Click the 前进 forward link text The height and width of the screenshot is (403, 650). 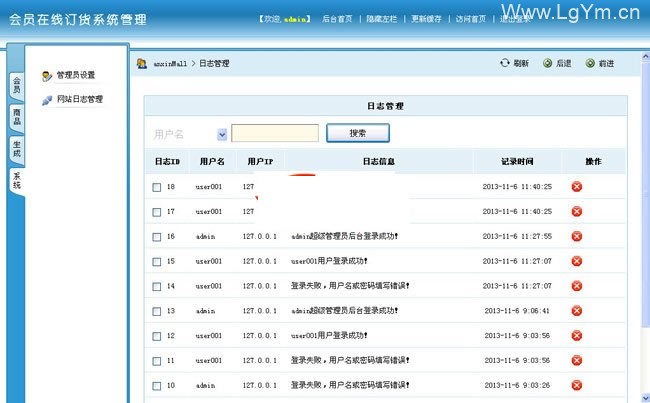606,63
